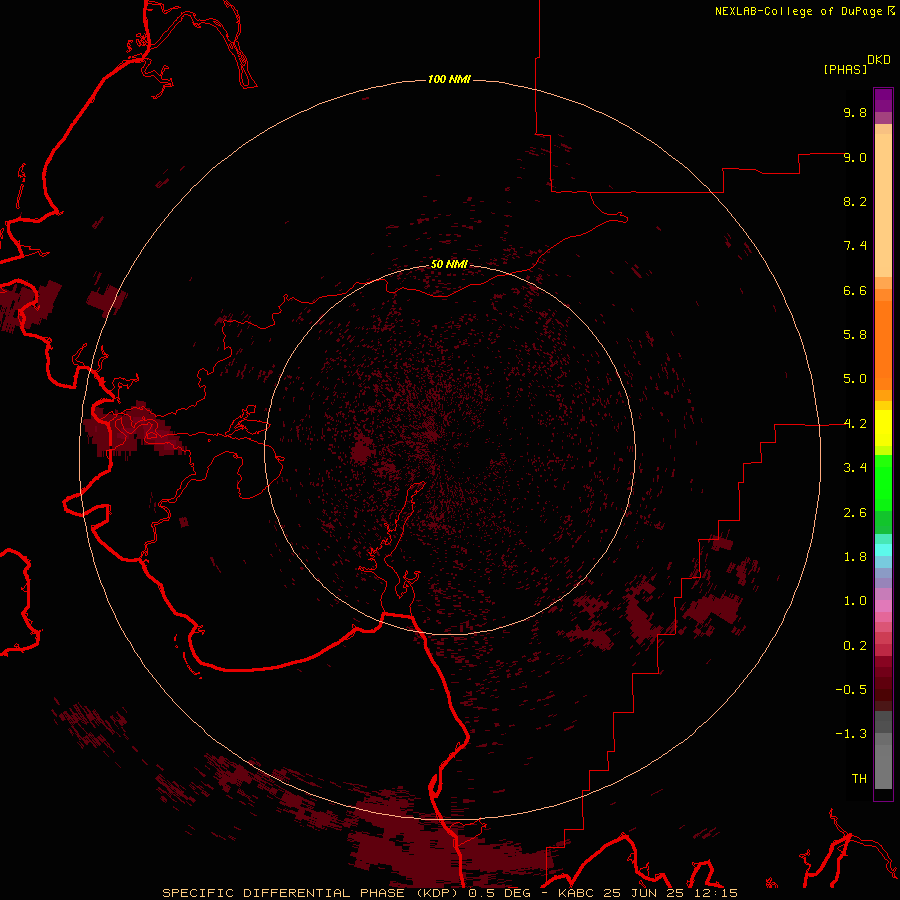
Task: Click the NEXLAB-College of DuPage credit text
Action: (800, 11)
